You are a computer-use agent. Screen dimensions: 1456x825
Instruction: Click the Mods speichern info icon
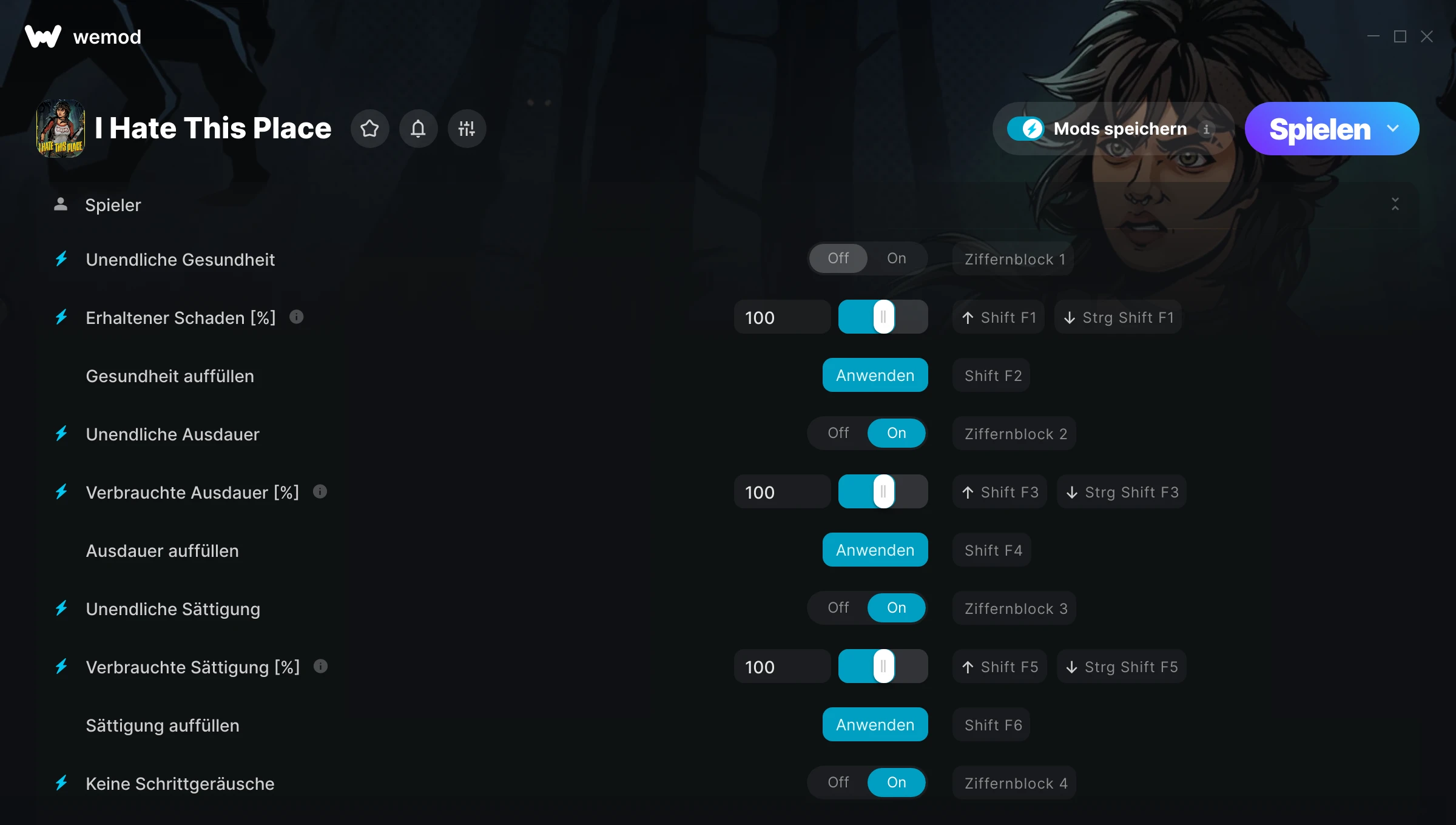[1206, 129]
